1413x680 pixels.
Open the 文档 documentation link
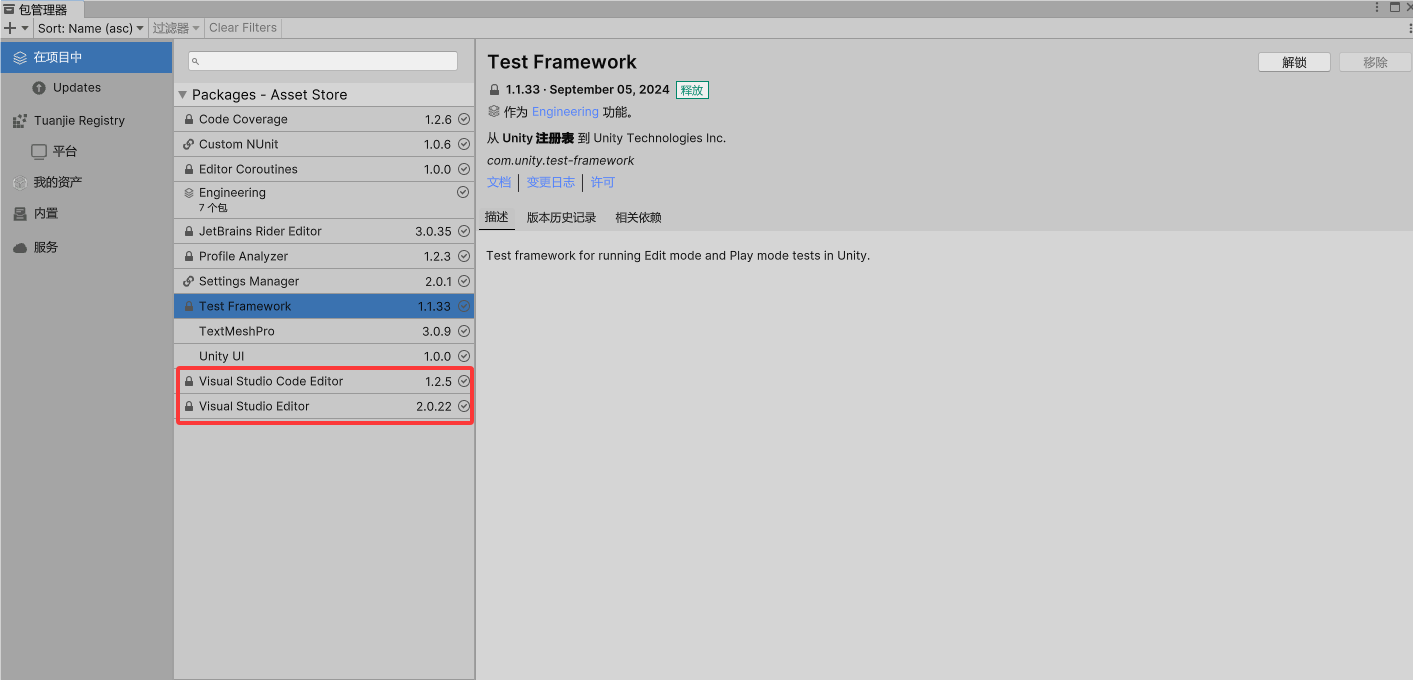499,182
